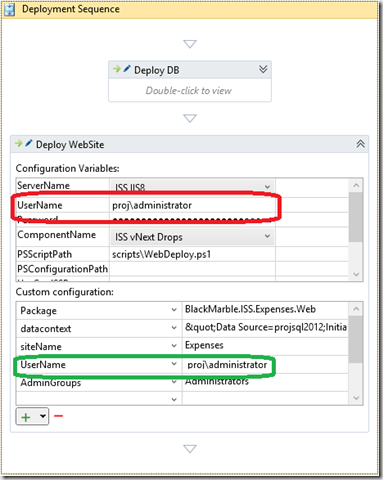
Task: Collapse the Deploy WebSite activity
Action: point(361,144)
